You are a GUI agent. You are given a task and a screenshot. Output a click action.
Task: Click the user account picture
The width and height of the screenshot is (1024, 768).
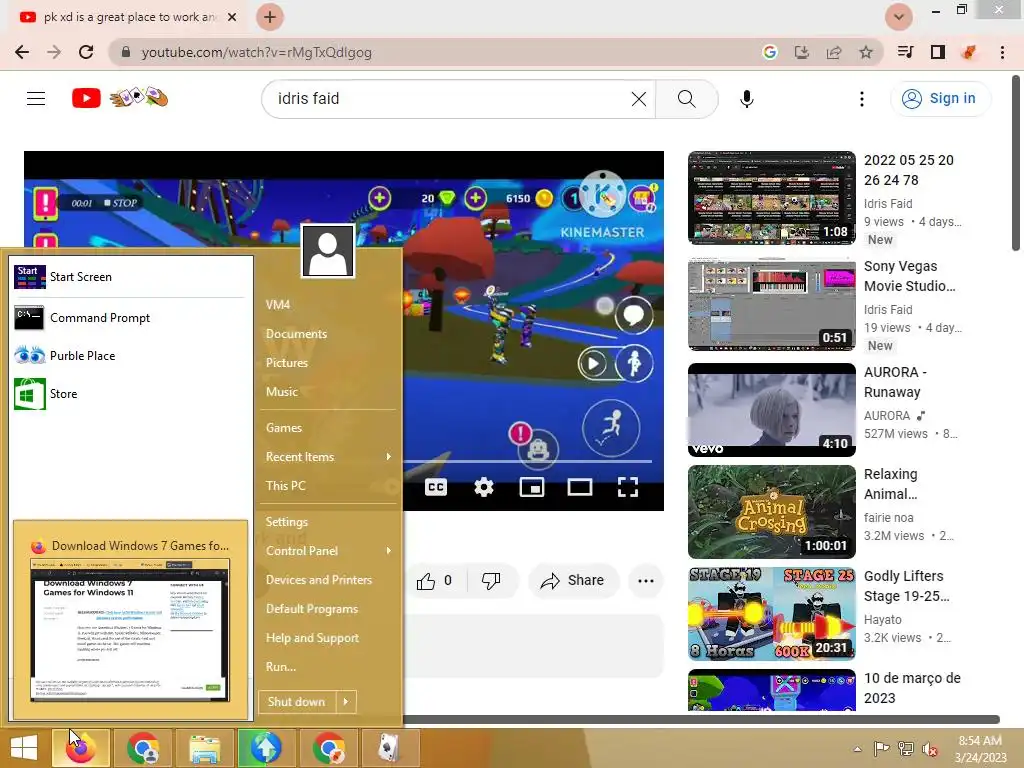[328, 251]
